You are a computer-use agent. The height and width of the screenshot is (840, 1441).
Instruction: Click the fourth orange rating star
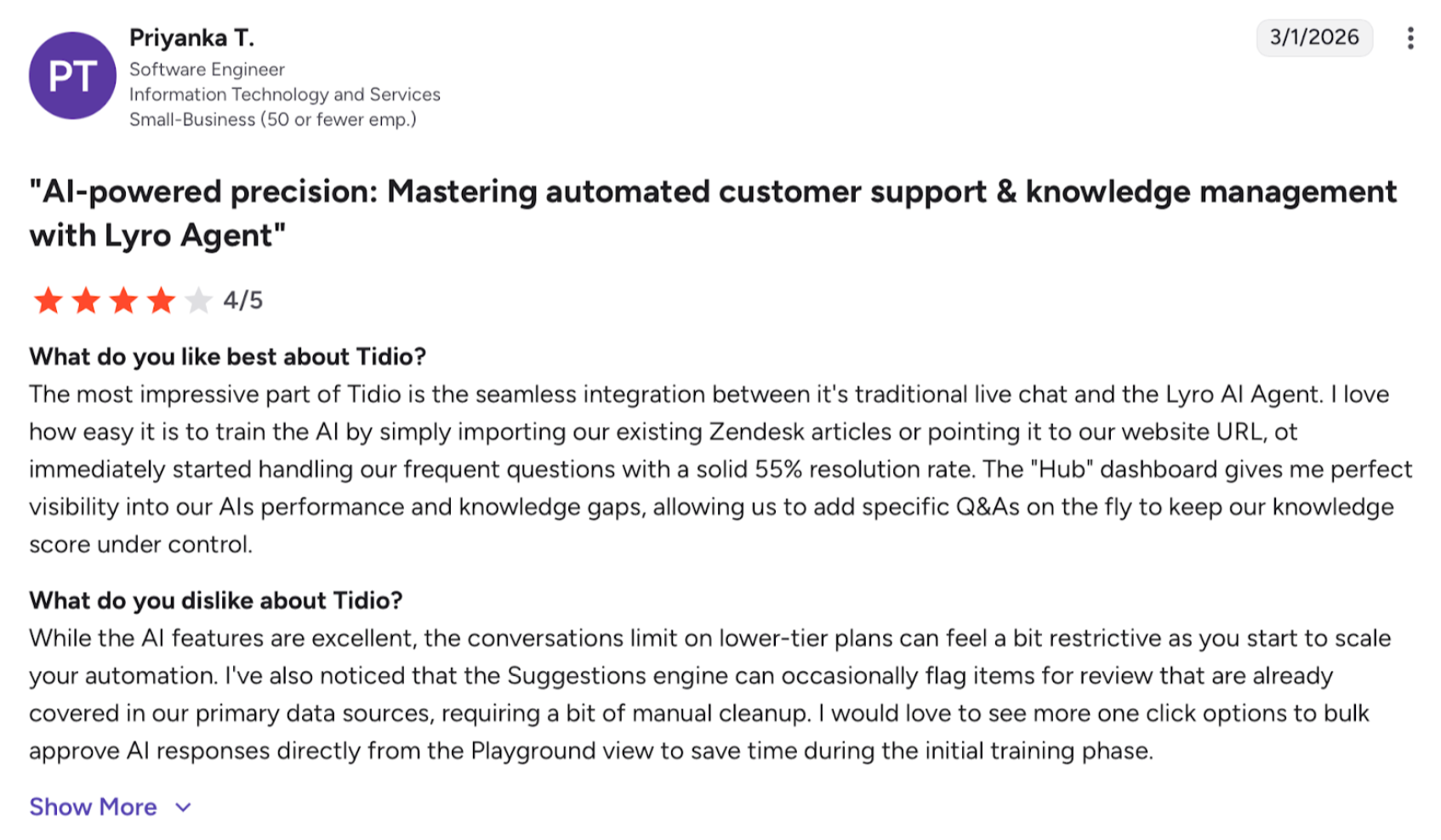161,300
